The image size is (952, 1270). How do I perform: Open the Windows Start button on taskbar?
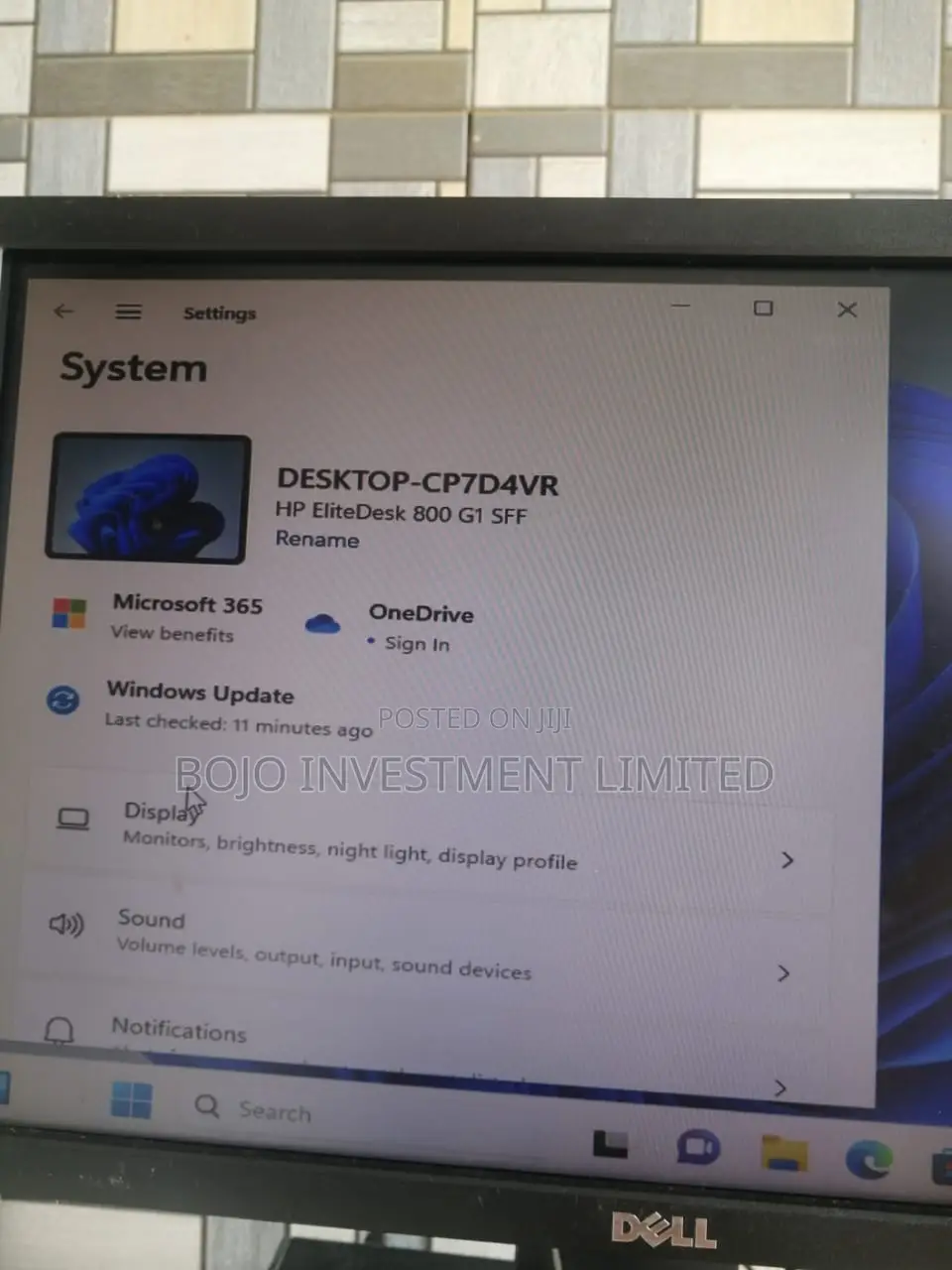tap(132, 1100)
